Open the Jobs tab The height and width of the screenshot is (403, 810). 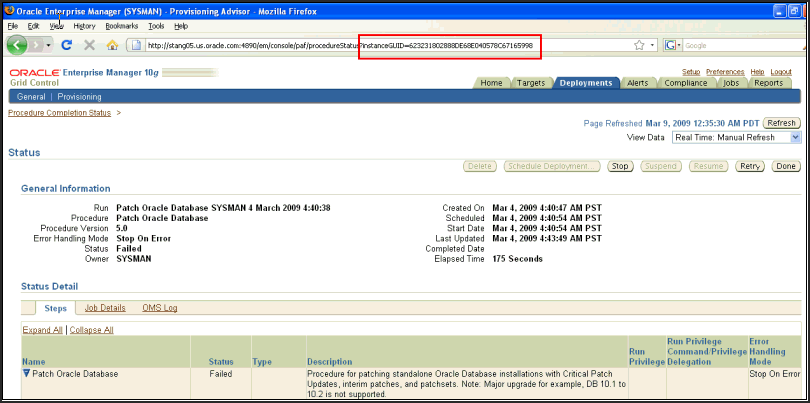[731, 83]
